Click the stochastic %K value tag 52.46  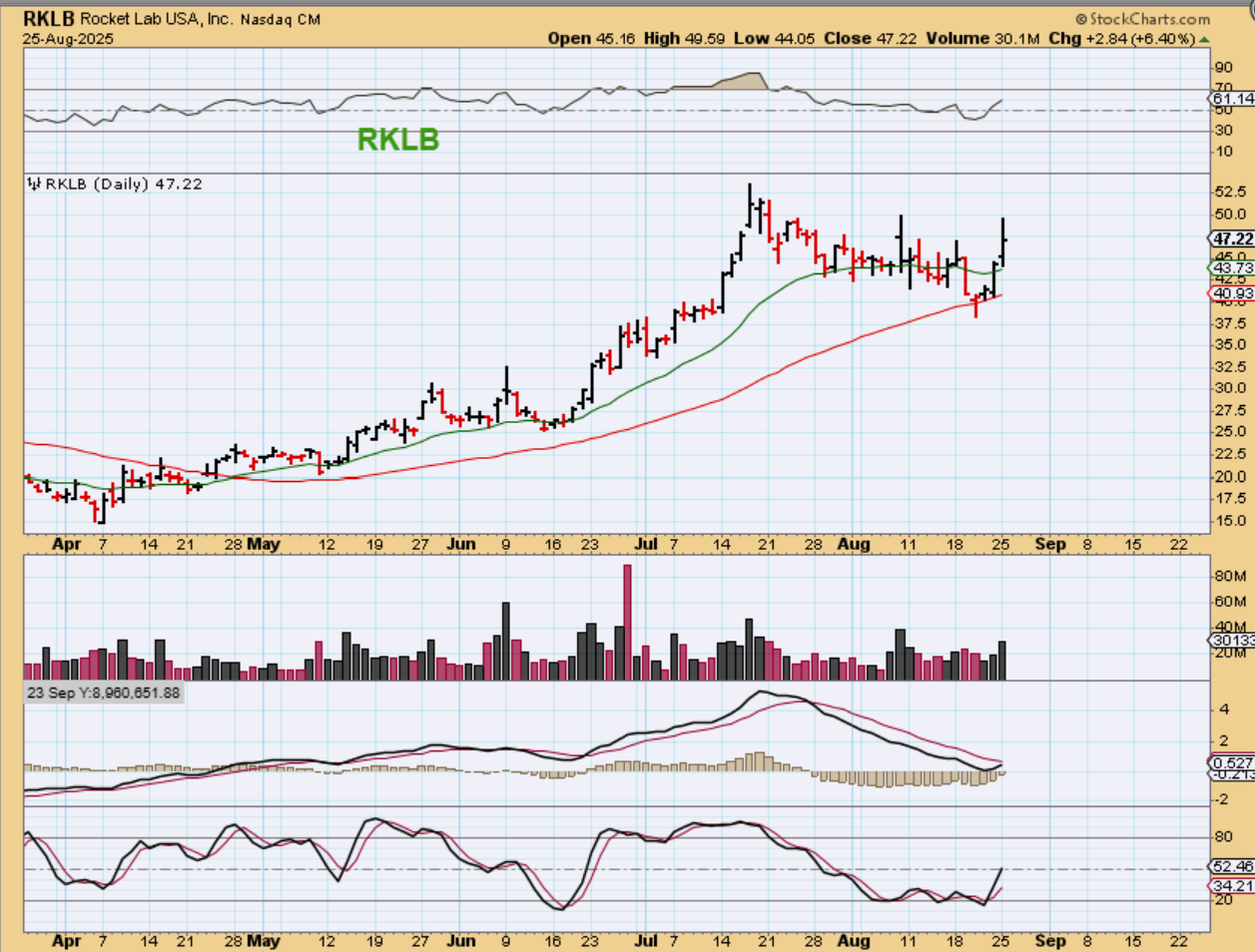coord(1231,867)
